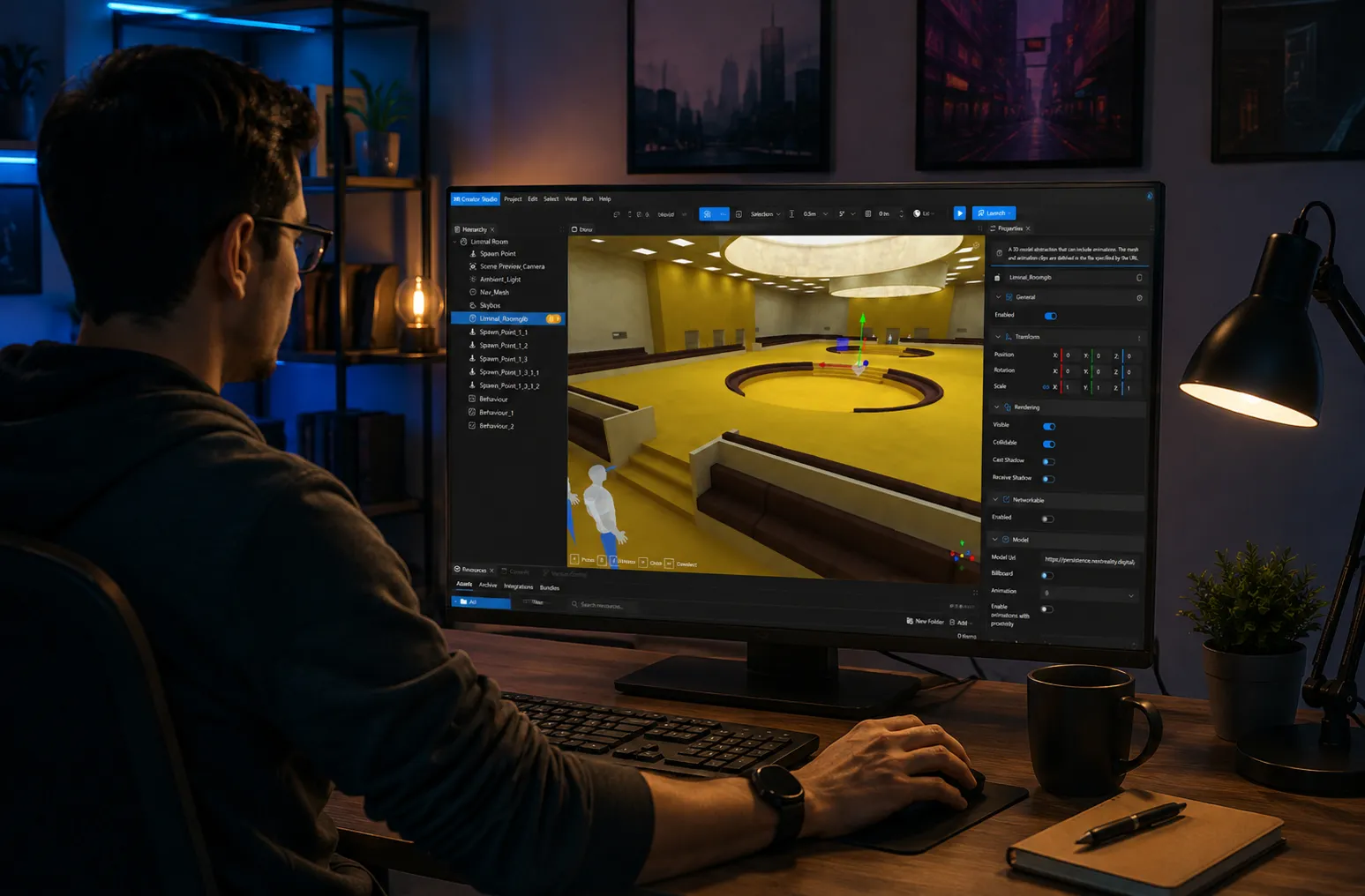Click the Spawn_Point_1_1 anchor icon
This screenshot has height=896, width=1365.
[x=472, y=332]
